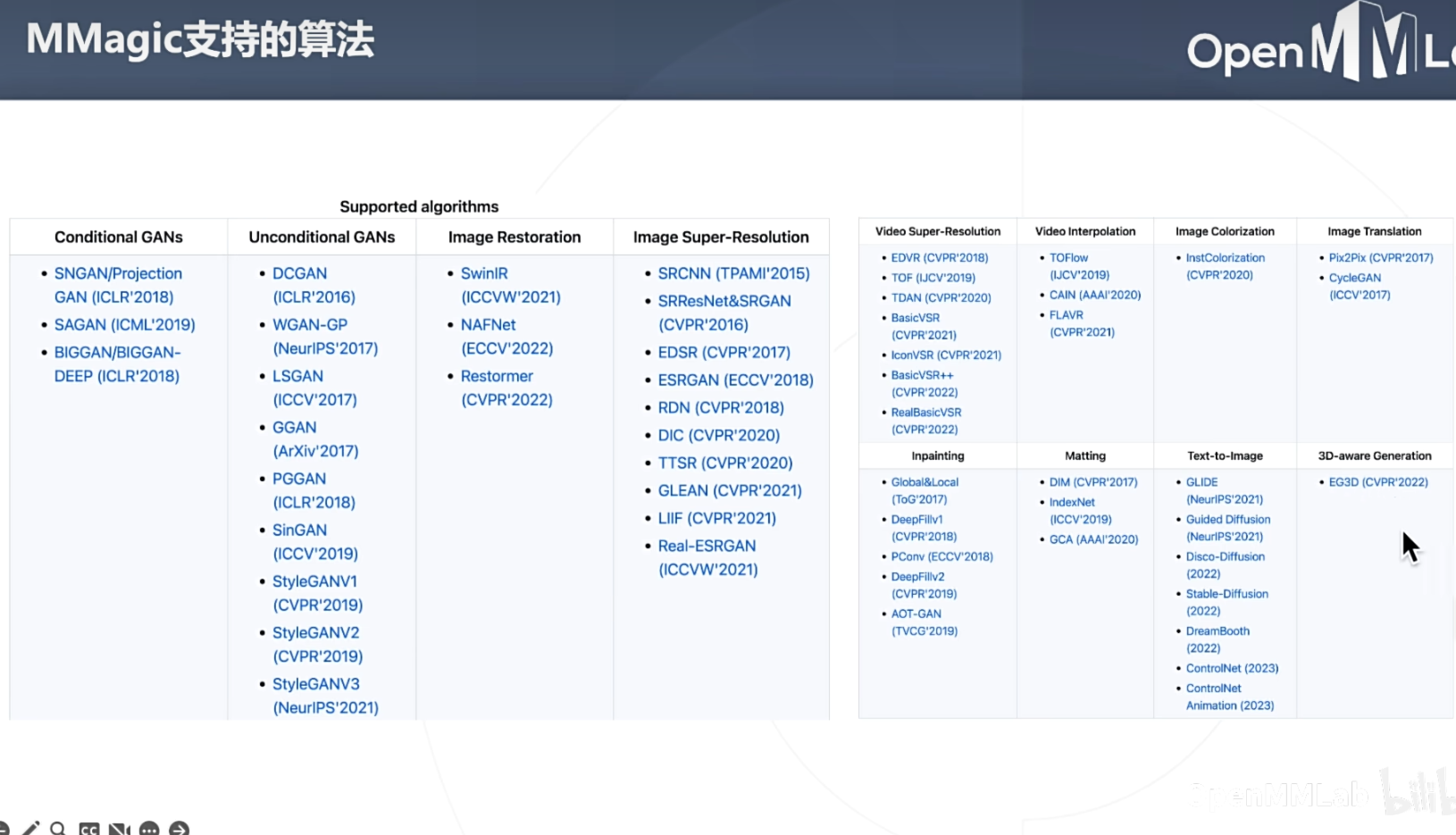This screenshot has height=835, width=1456.
Task: Open the SwinIR (ICCVW'2021) link
Action: pyautogui.click(x=511, y=285)
